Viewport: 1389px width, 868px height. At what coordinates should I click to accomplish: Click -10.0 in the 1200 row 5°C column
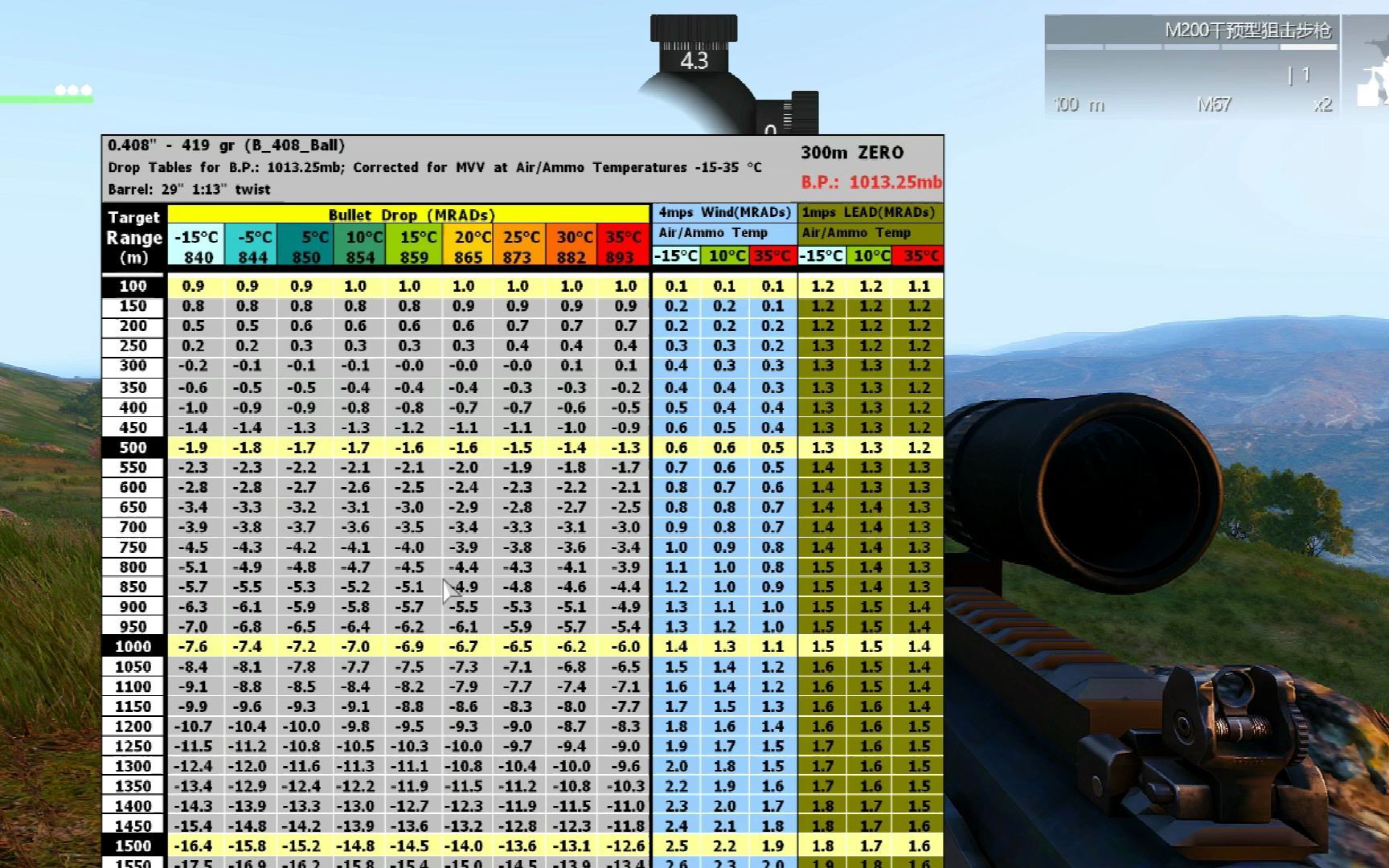301,727
